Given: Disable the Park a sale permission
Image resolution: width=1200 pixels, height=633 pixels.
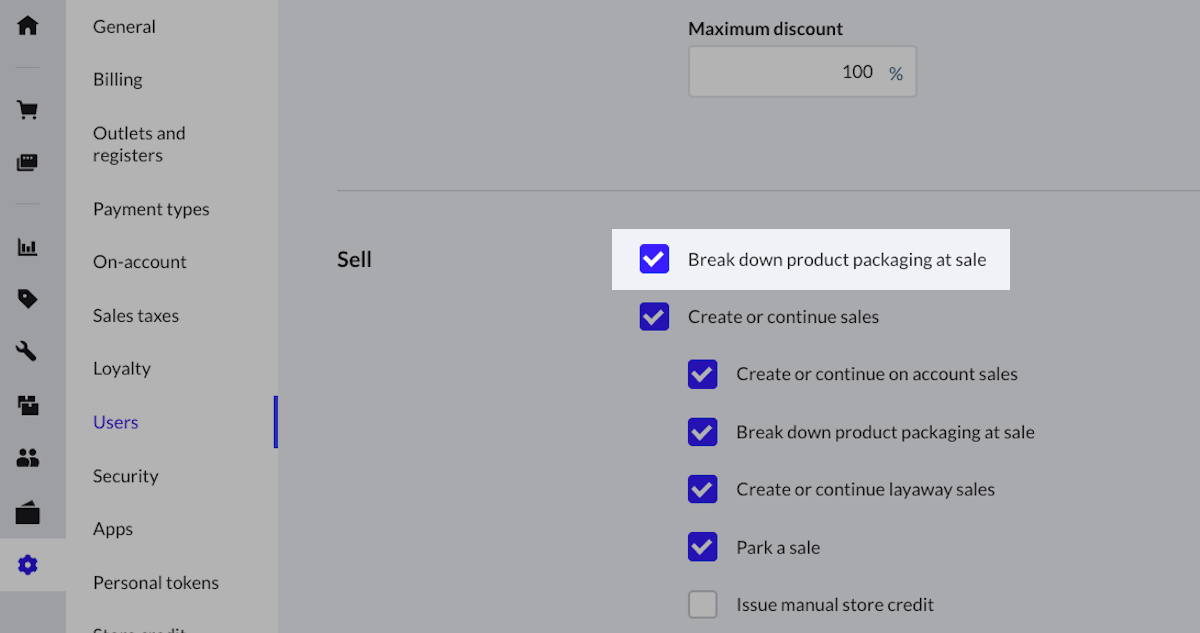Looking at the screenshot, I should tap(702, 547).
